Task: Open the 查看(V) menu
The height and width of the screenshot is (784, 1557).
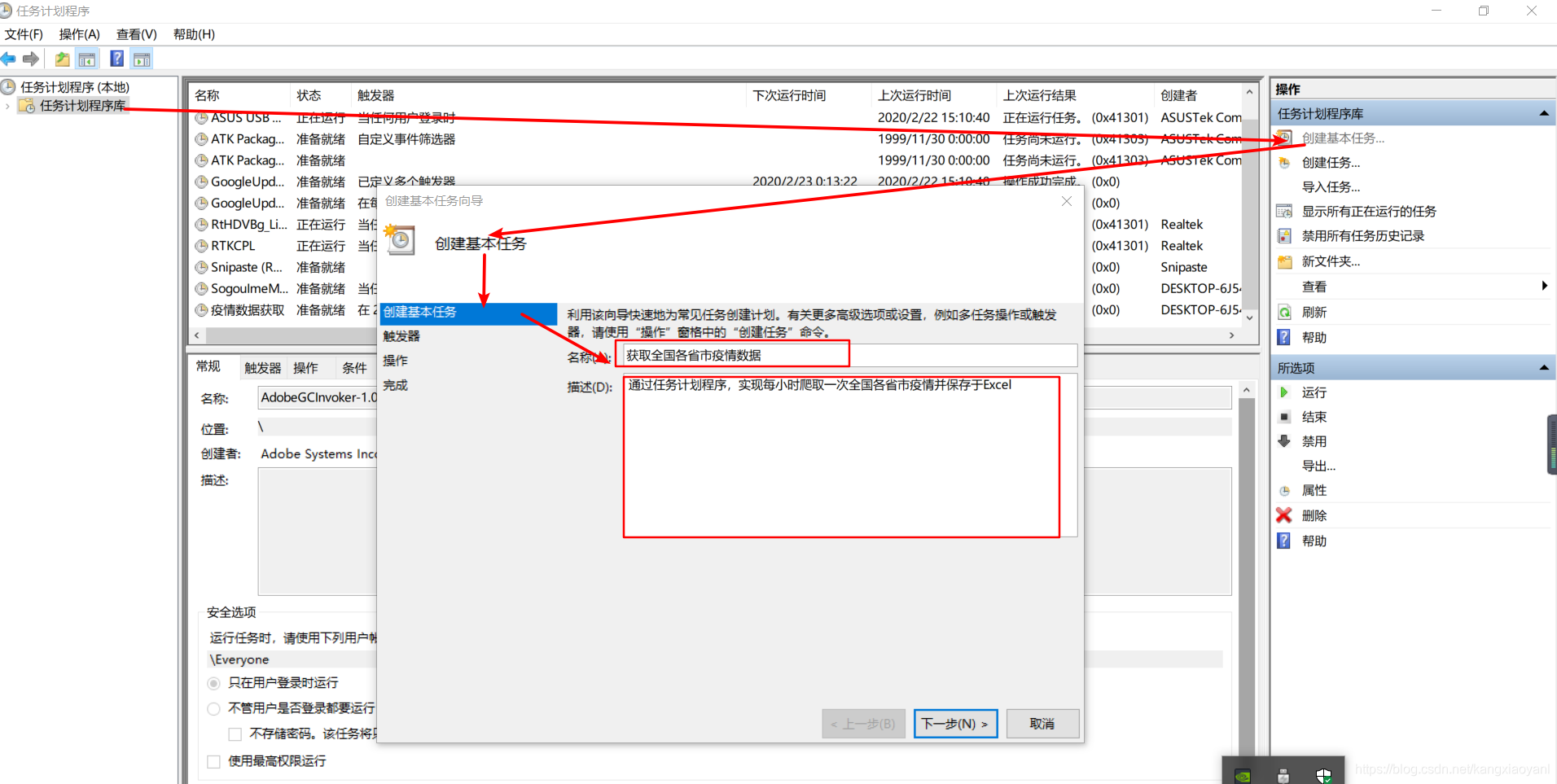Action: pyautogui.click(x=137, y=34)
